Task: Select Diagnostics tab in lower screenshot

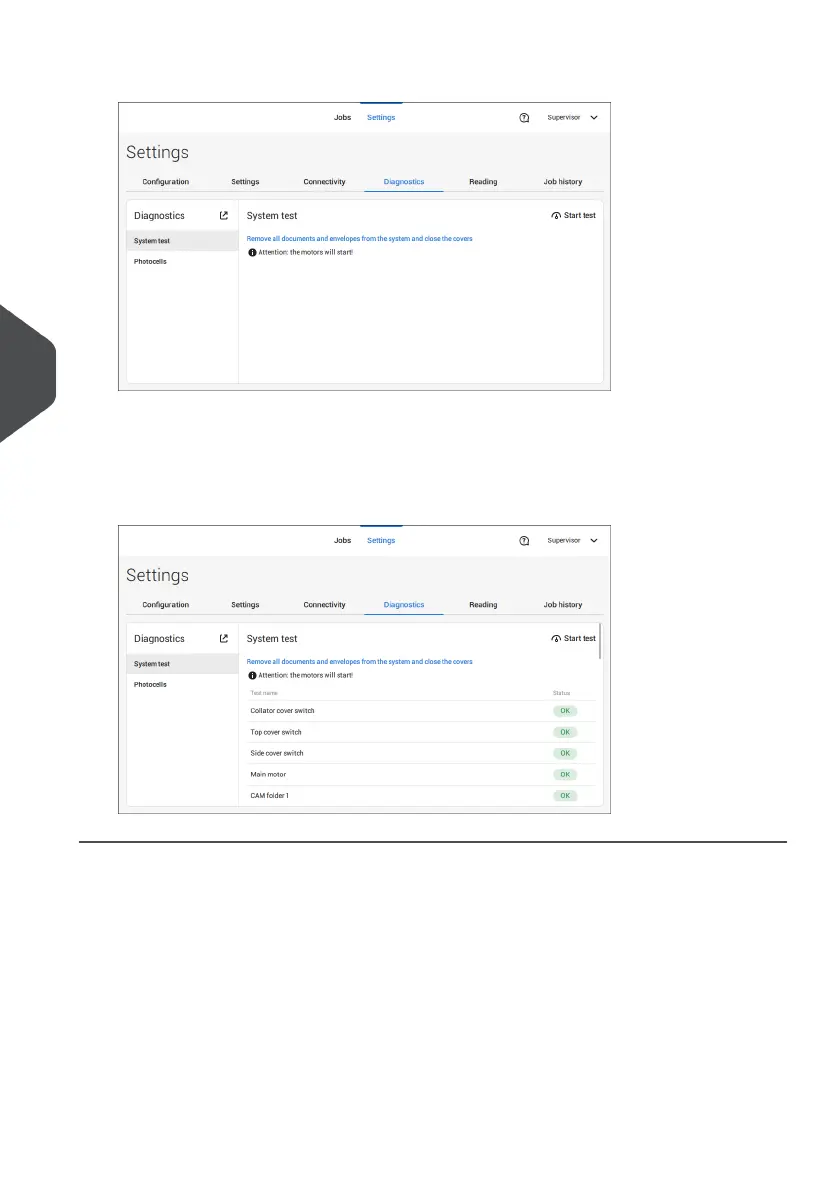Action: (403, 605)
